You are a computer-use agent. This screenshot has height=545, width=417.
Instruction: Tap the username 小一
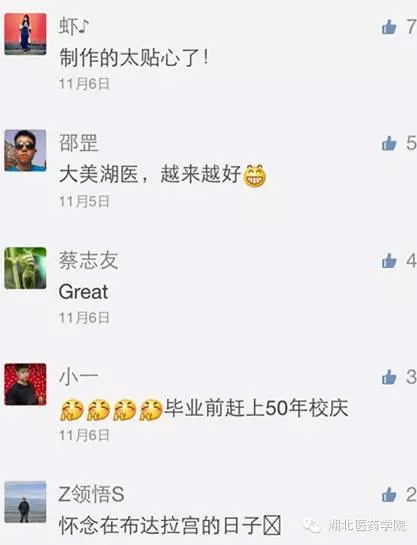(x=79, y=377)
